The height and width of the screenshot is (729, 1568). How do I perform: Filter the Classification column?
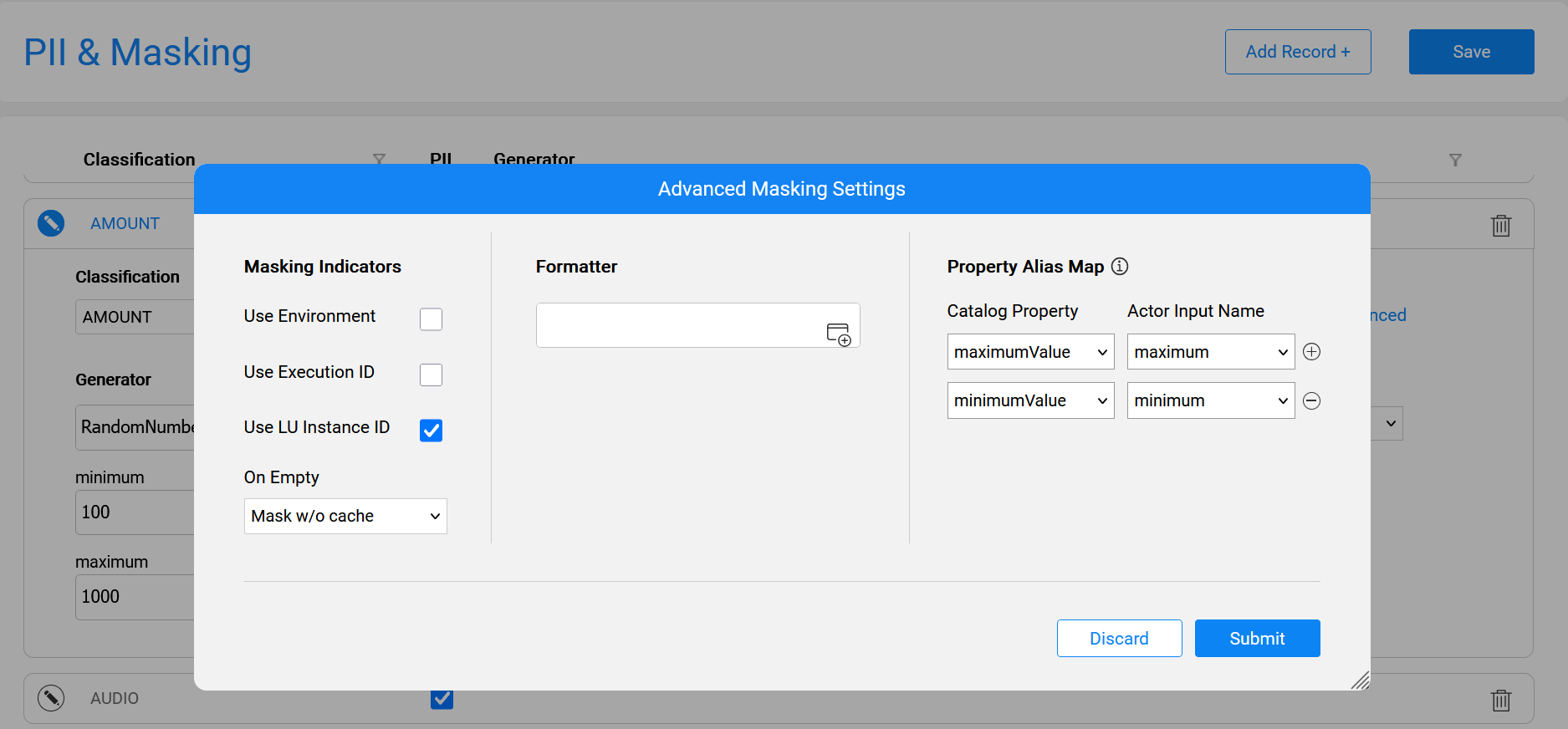point(379,160)
